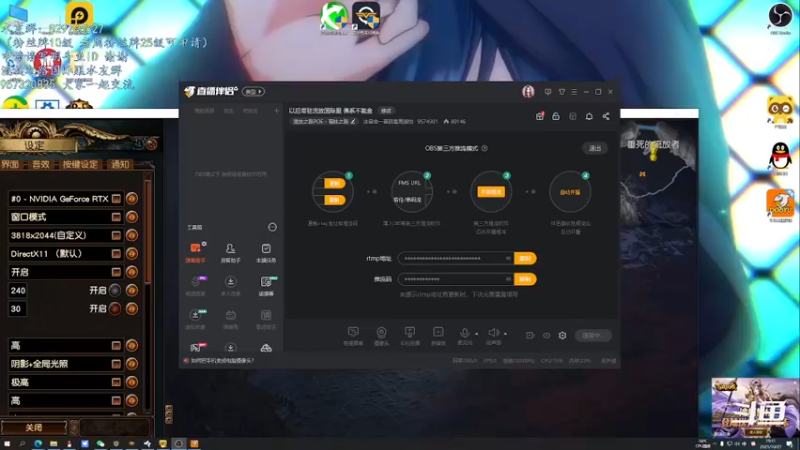Image resolution: width=800 pixels, height=450 pixels.
Task: Click the 退出 button for OBS mode
Action: tap(595, 148)
